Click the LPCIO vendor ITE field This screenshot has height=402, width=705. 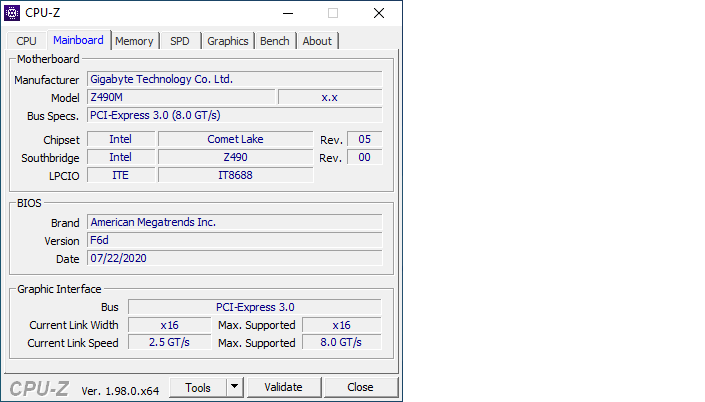[x=121, y=175]
